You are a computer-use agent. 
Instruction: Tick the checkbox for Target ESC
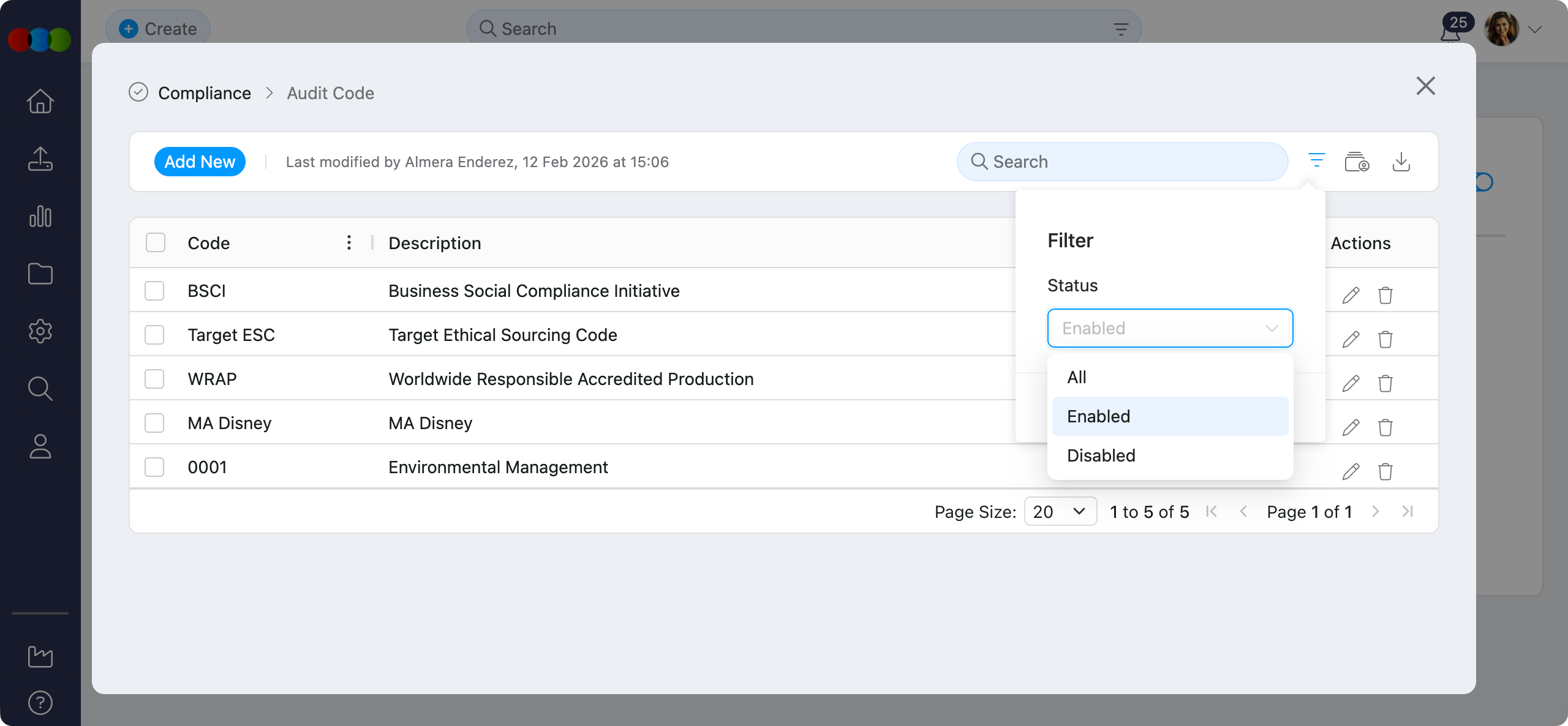click(154, 335)
